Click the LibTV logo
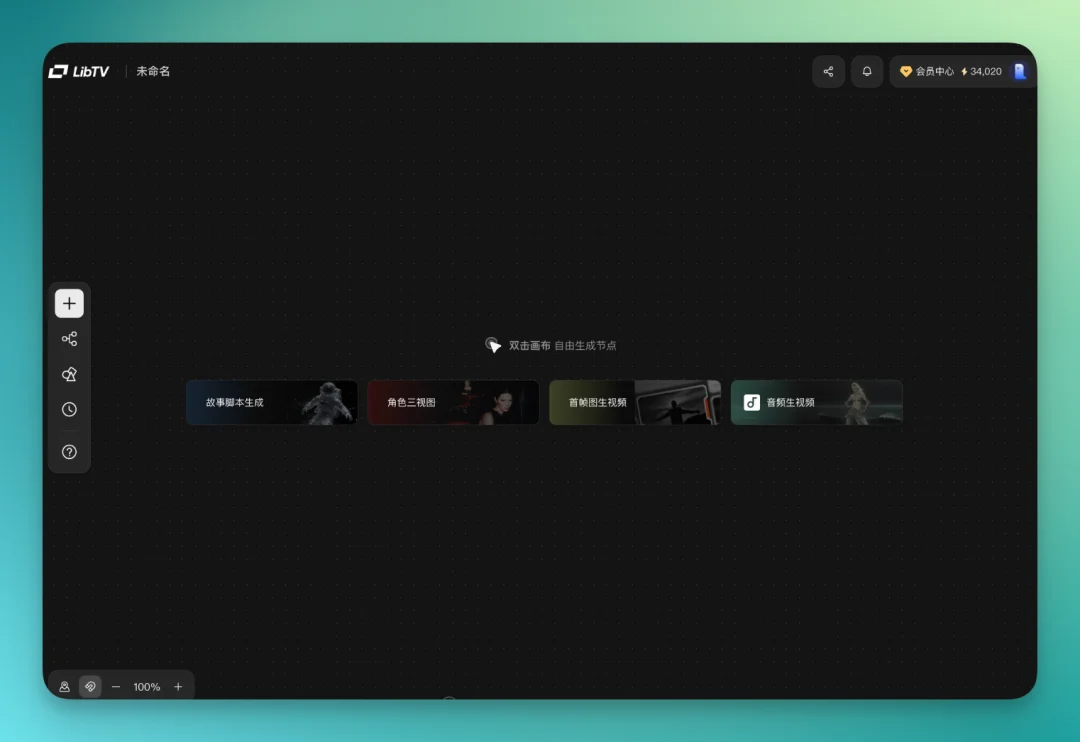Image resolution: width=1080 pixels, height=742 pixels. pyautogui.click(x=78, y=71)
